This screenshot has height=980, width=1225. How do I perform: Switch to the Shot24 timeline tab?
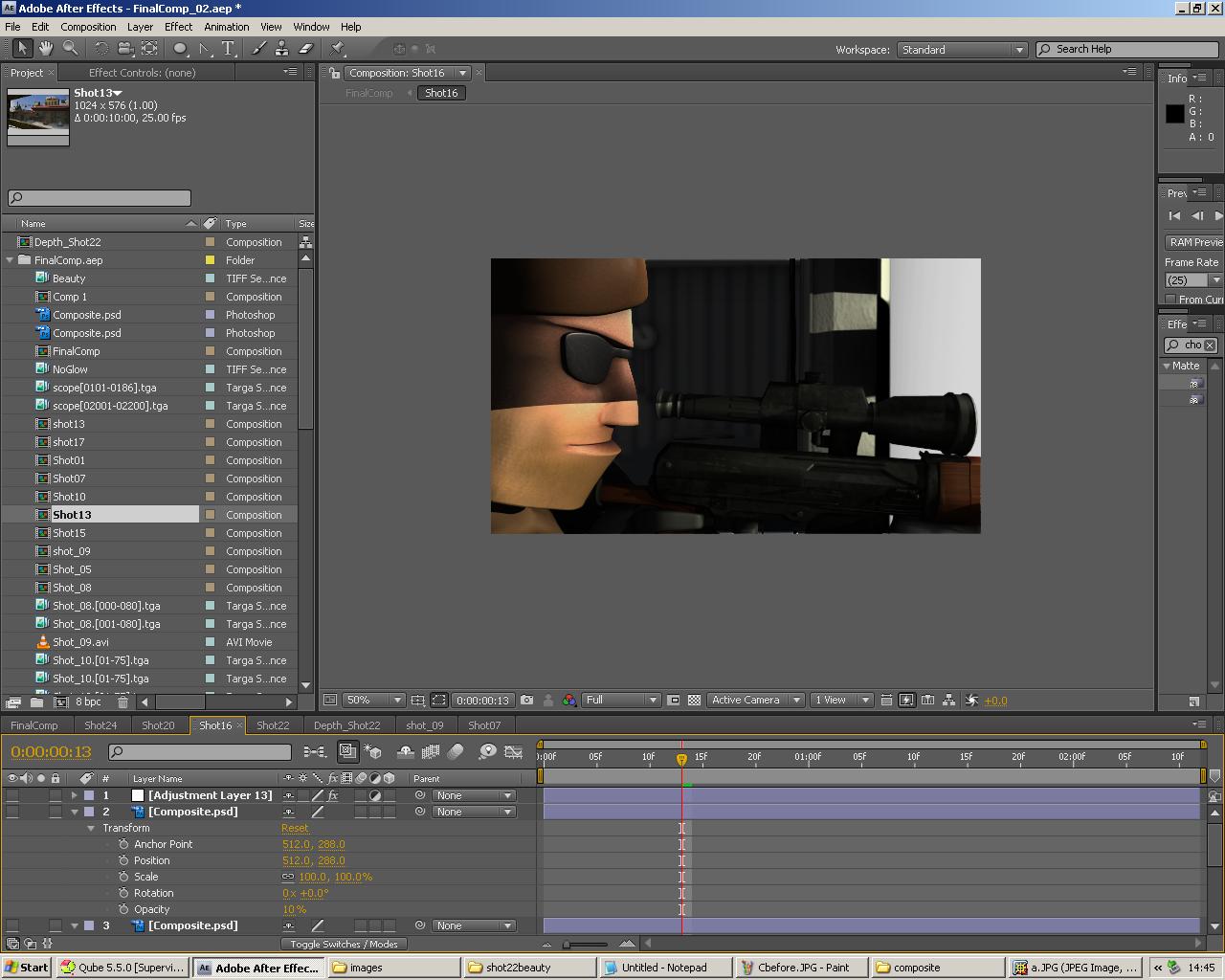point(100,725)
